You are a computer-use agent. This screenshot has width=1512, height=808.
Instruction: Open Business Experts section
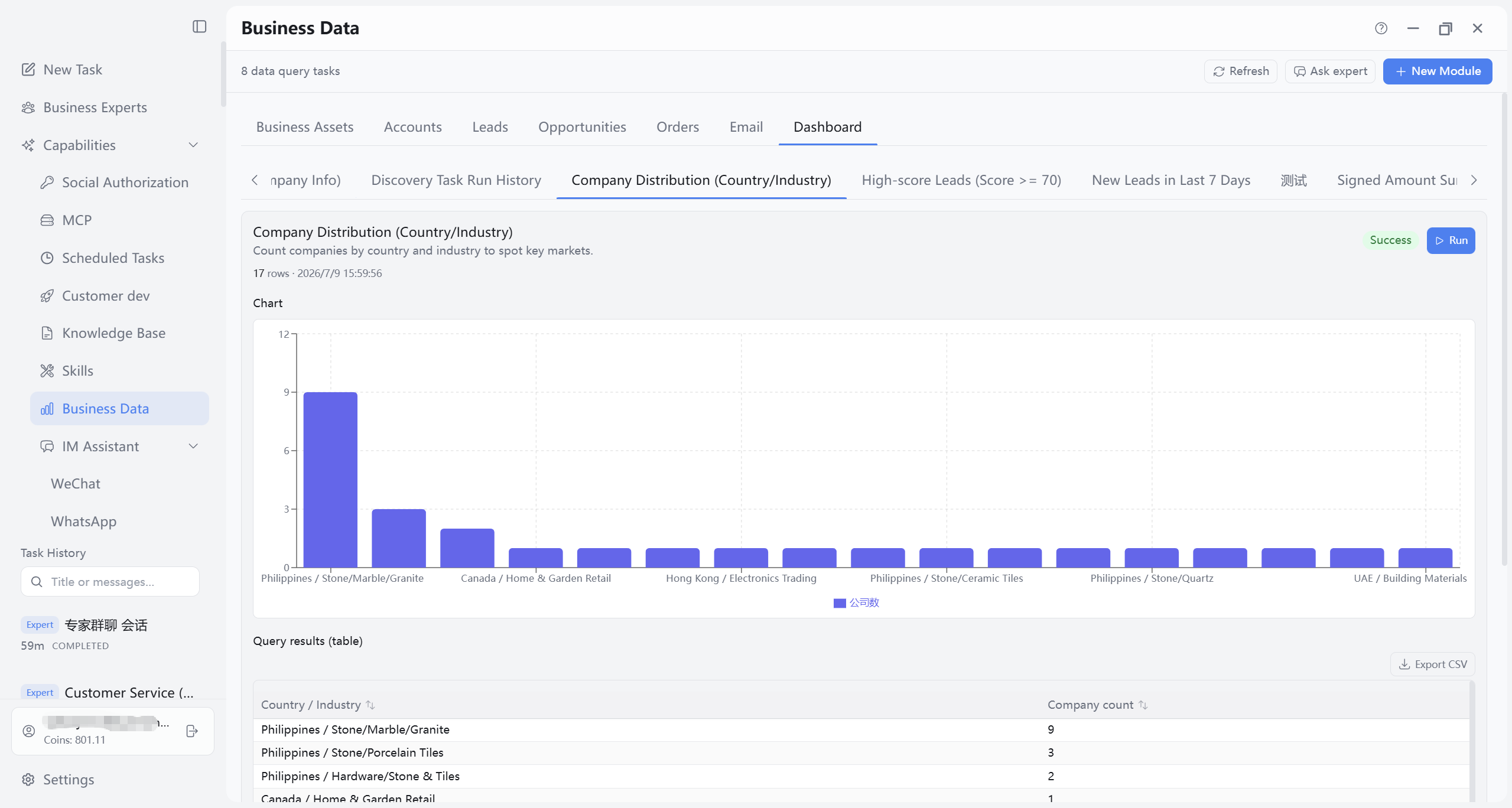84,107
